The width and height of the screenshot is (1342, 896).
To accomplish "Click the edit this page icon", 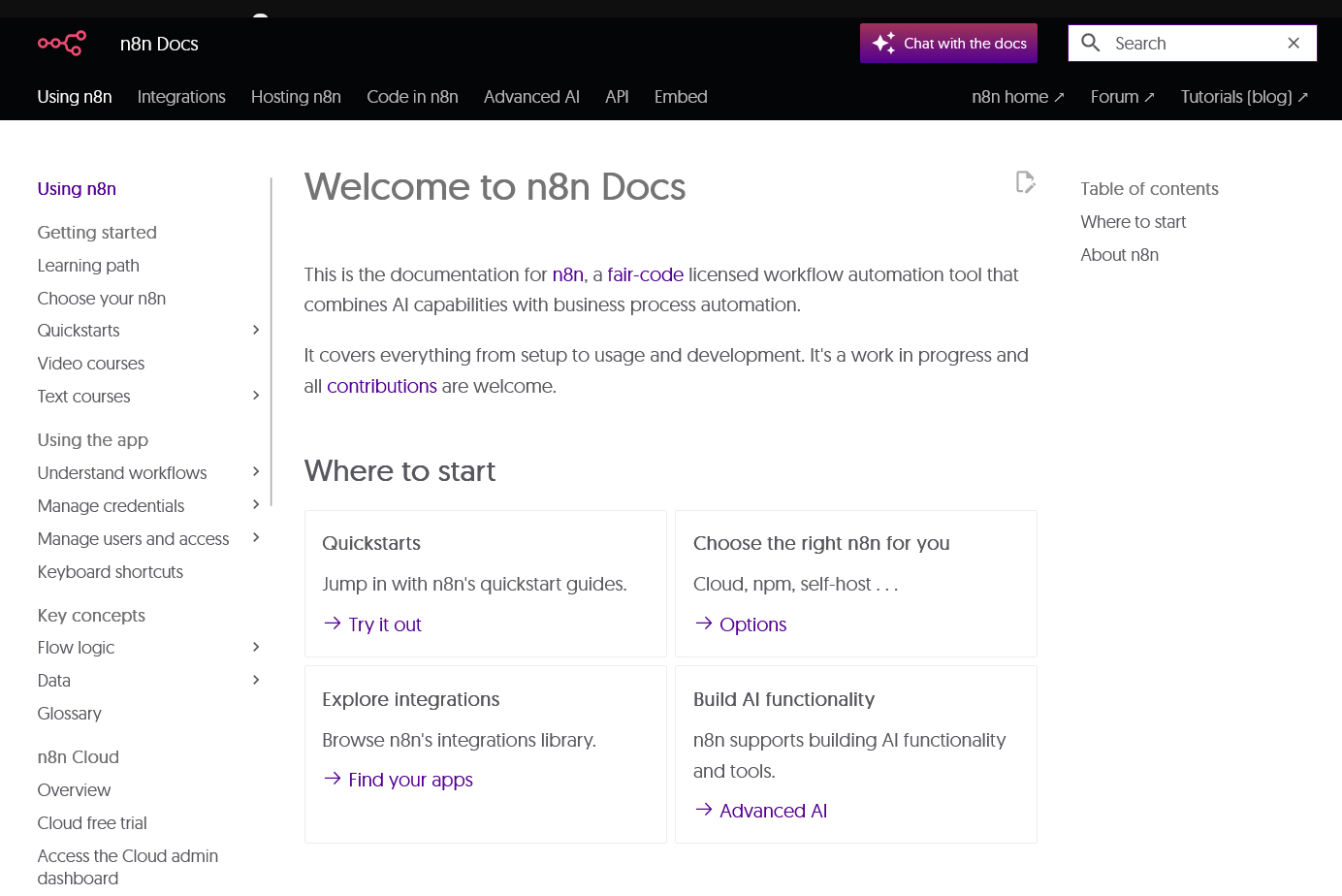I will [x=1025, y=182].
